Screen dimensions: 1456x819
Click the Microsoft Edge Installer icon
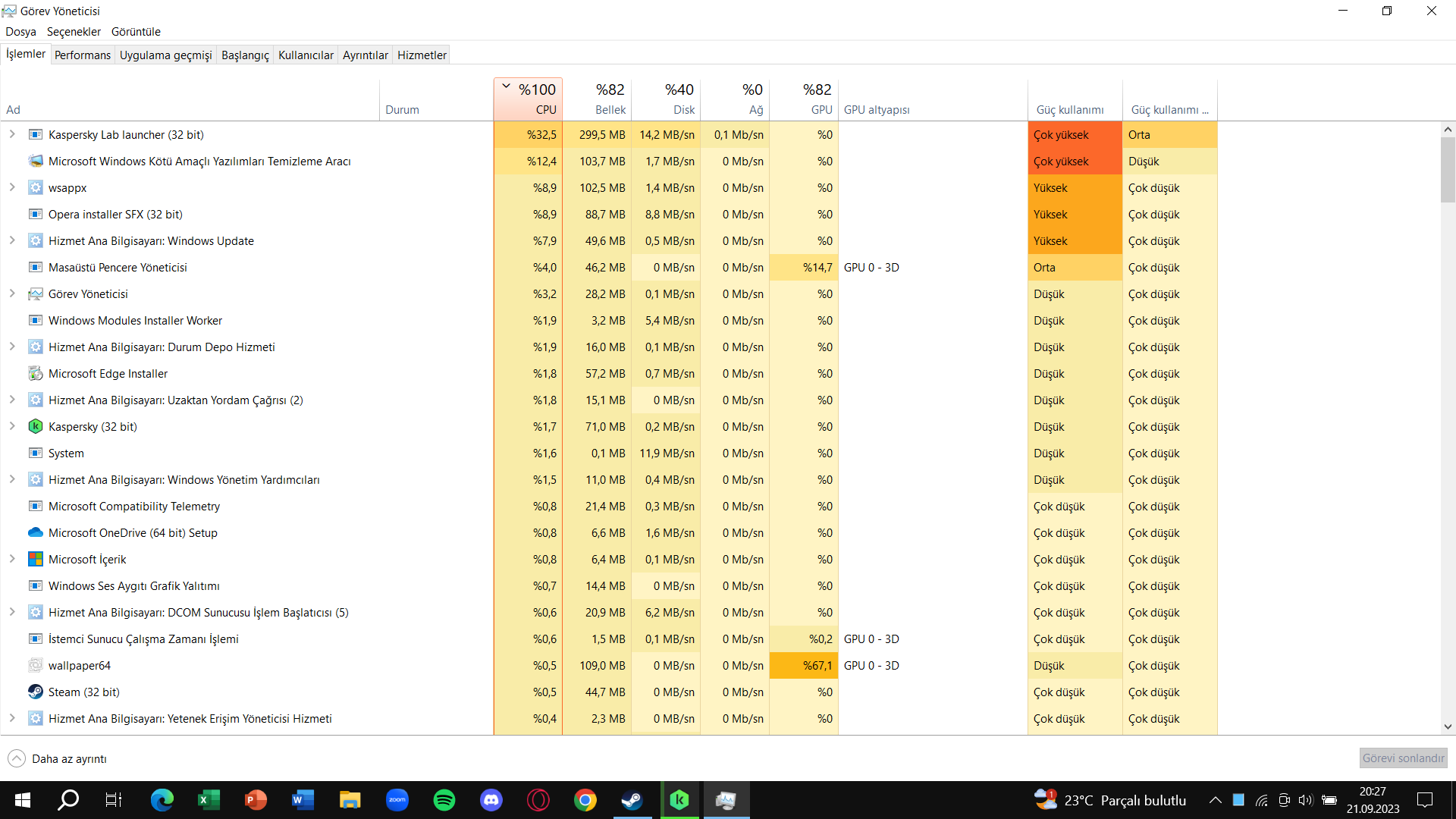pyautogui.click(x=35, y=373)
